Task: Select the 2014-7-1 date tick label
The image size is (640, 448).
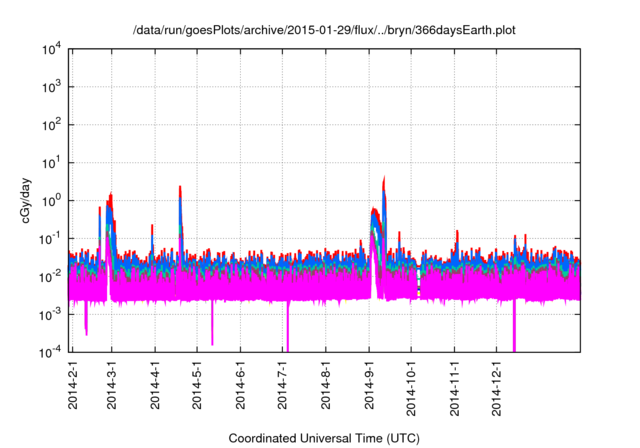Action: point(283,388)
